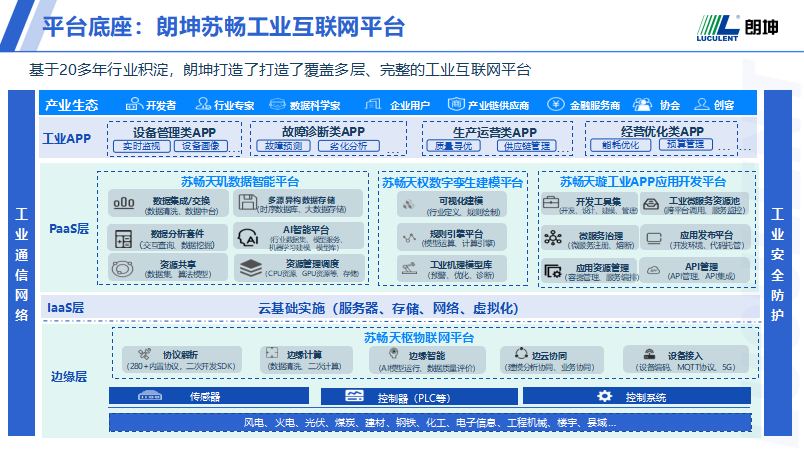Image resolution: width=804 pixels, height=450 pixels.
Task: Select the 供应链管理 button
Action: (x=527, y=146)
